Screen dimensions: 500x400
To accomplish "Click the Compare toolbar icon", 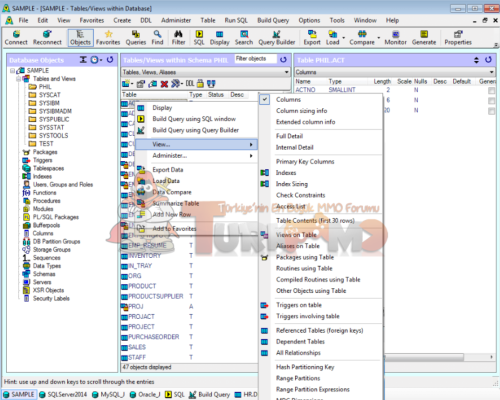I will tap(362, 37).
